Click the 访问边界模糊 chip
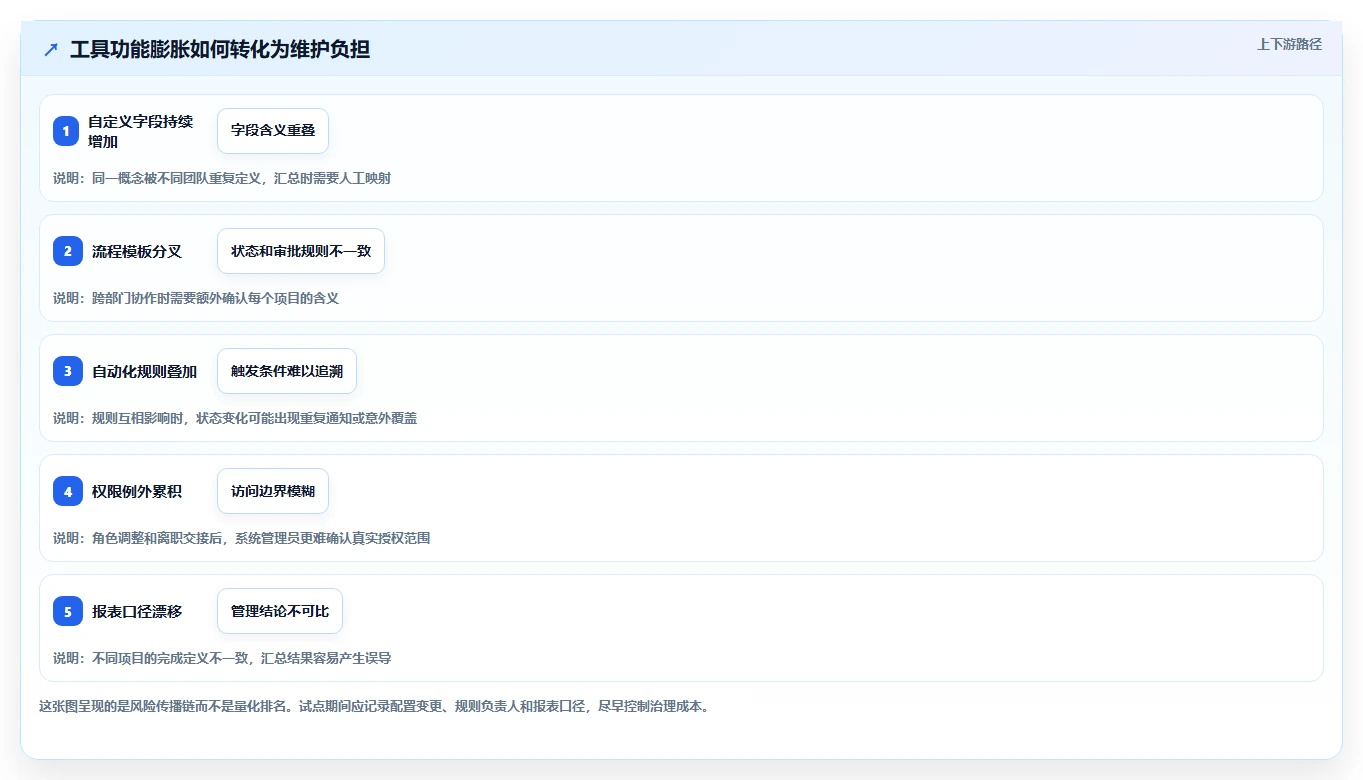Viewport: 1363px width, 780px height. (x=273, y=491)
